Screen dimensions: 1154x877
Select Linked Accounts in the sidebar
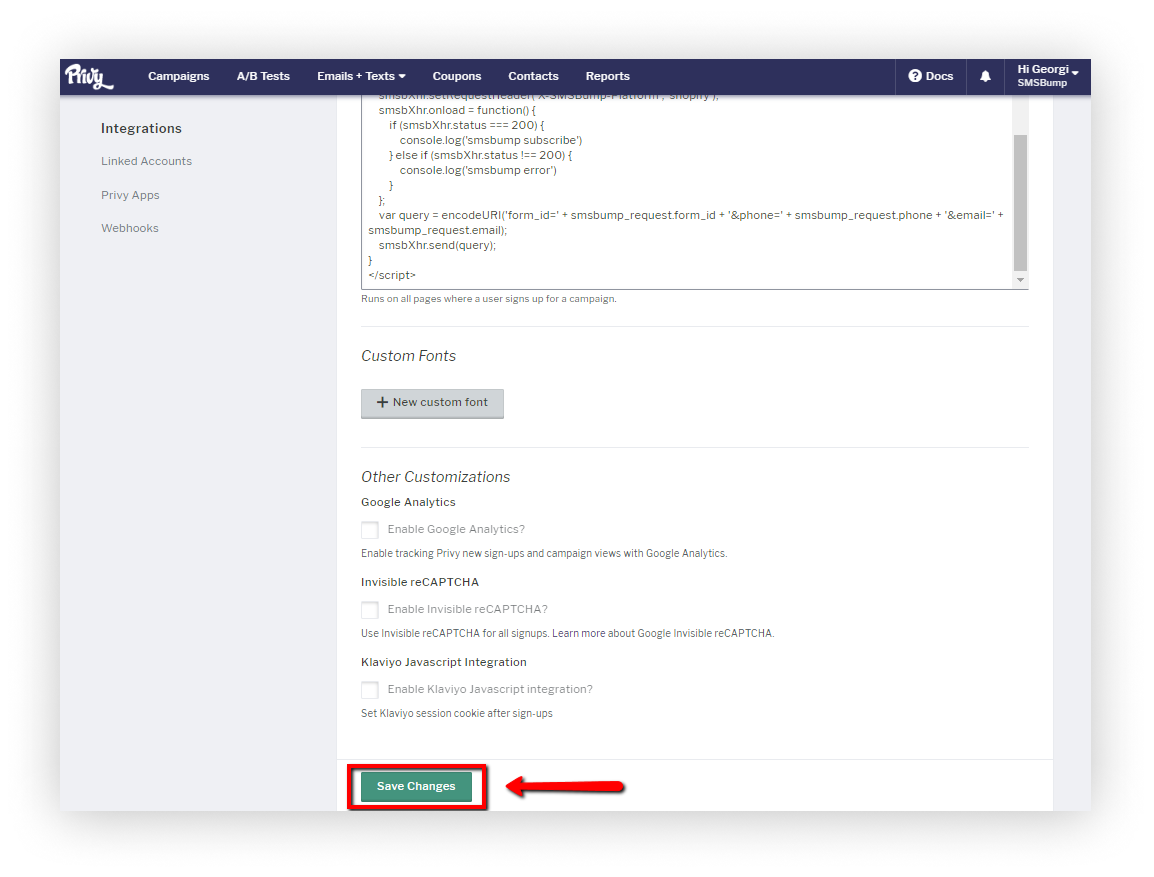(146, 161)
